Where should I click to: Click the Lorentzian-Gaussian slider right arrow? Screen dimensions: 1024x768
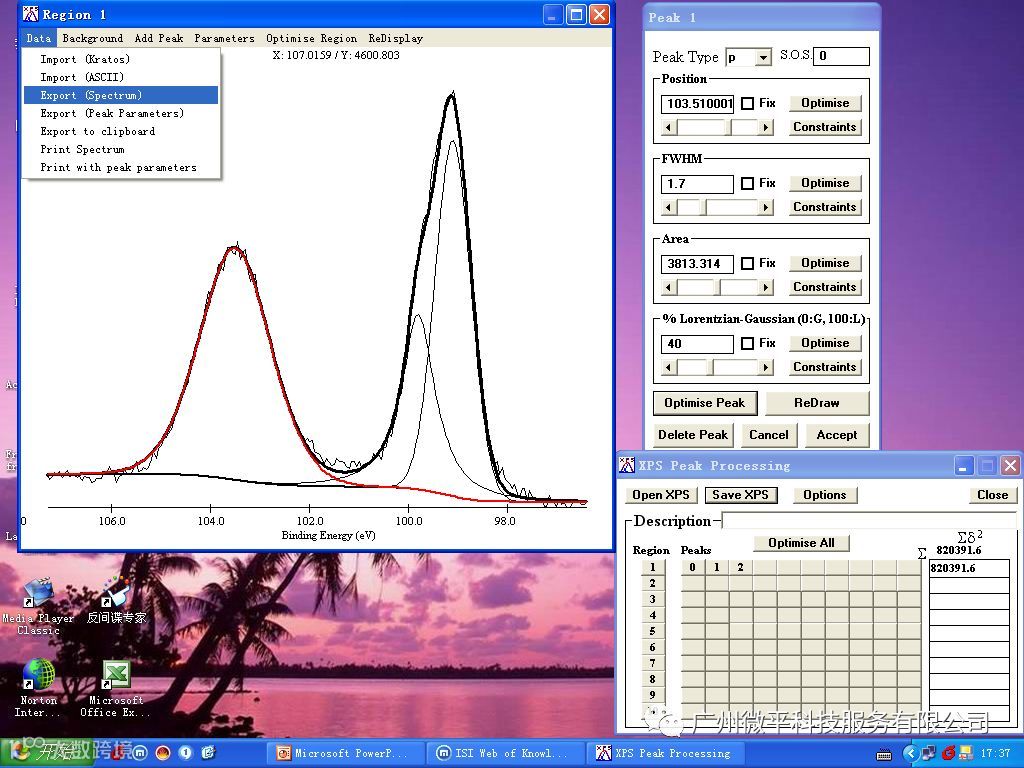[766, 368]
